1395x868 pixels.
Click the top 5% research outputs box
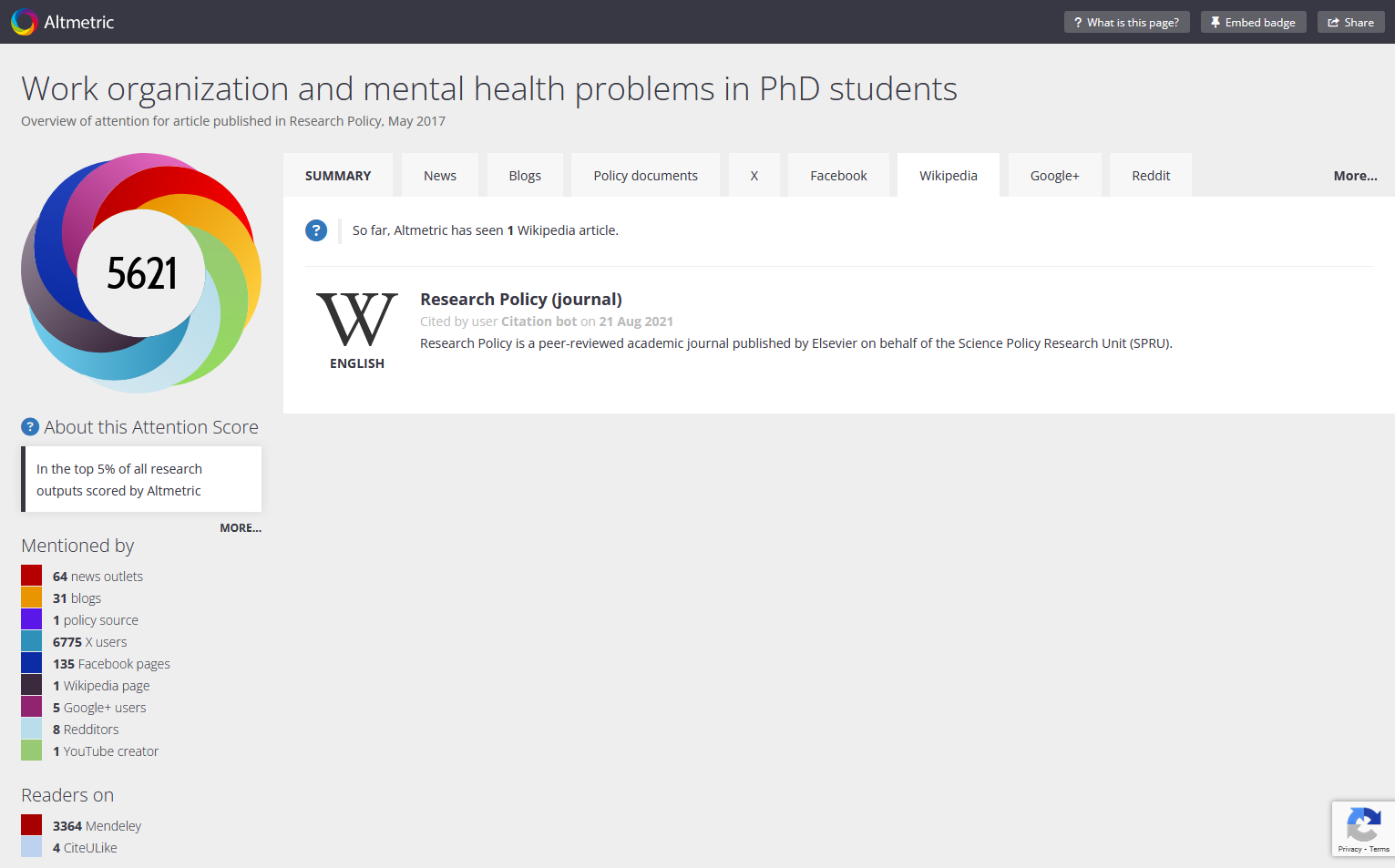coord(141,479)
